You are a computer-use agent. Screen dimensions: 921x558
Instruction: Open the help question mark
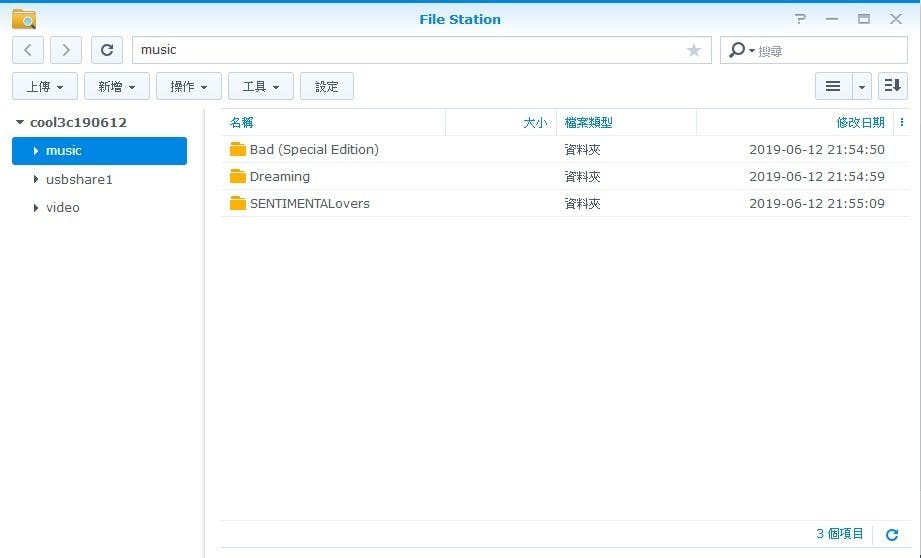pyautogui.click(x=800, y=19)
